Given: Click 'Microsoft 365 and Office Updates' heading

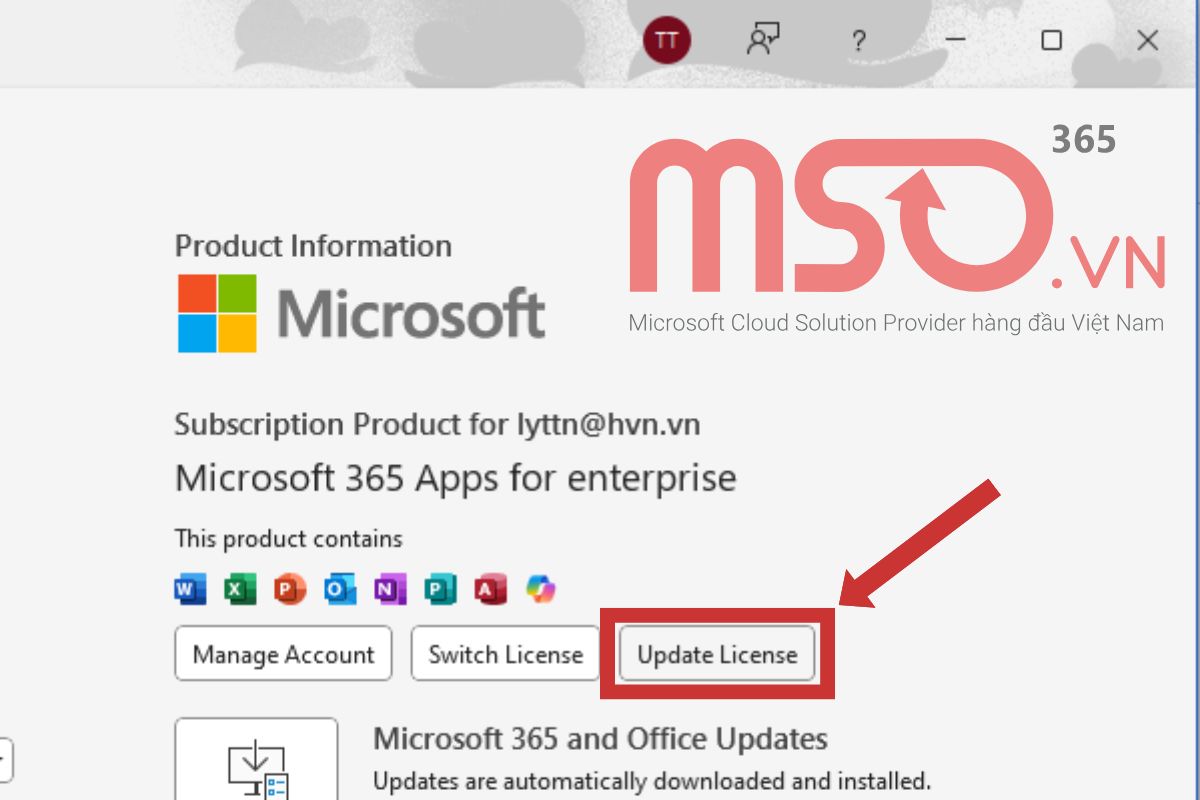Looking at the screenshot, I should pyautogui.click(x=600, y=739).
